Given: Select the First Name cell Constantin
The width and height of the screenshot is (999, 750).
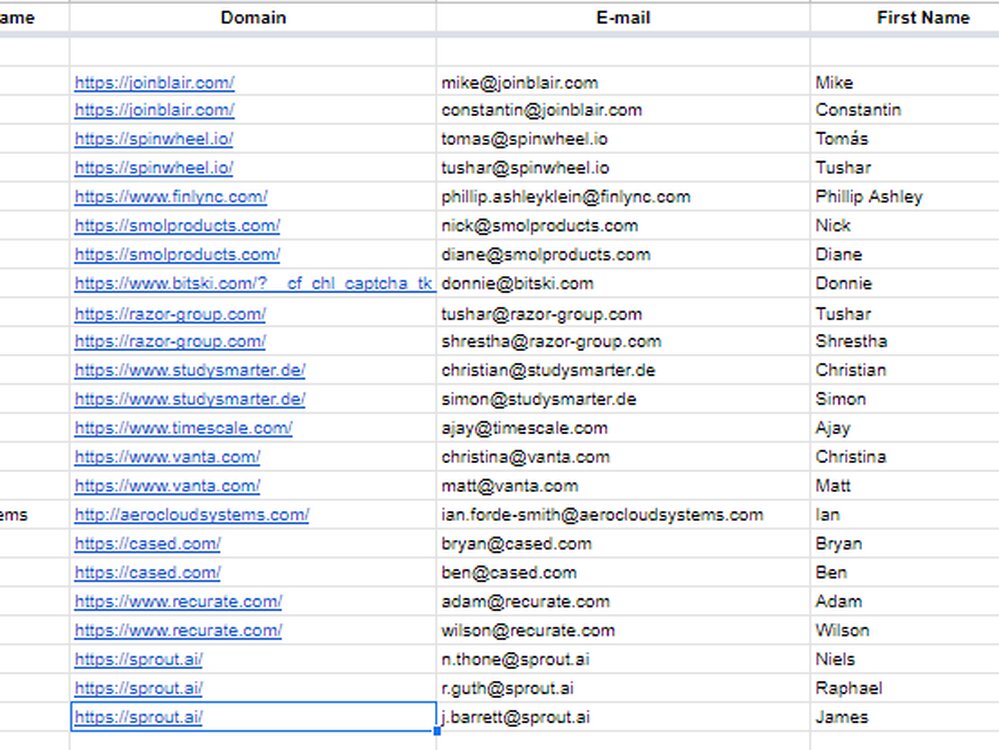Looking at the screenshot, I should (905, 110).
